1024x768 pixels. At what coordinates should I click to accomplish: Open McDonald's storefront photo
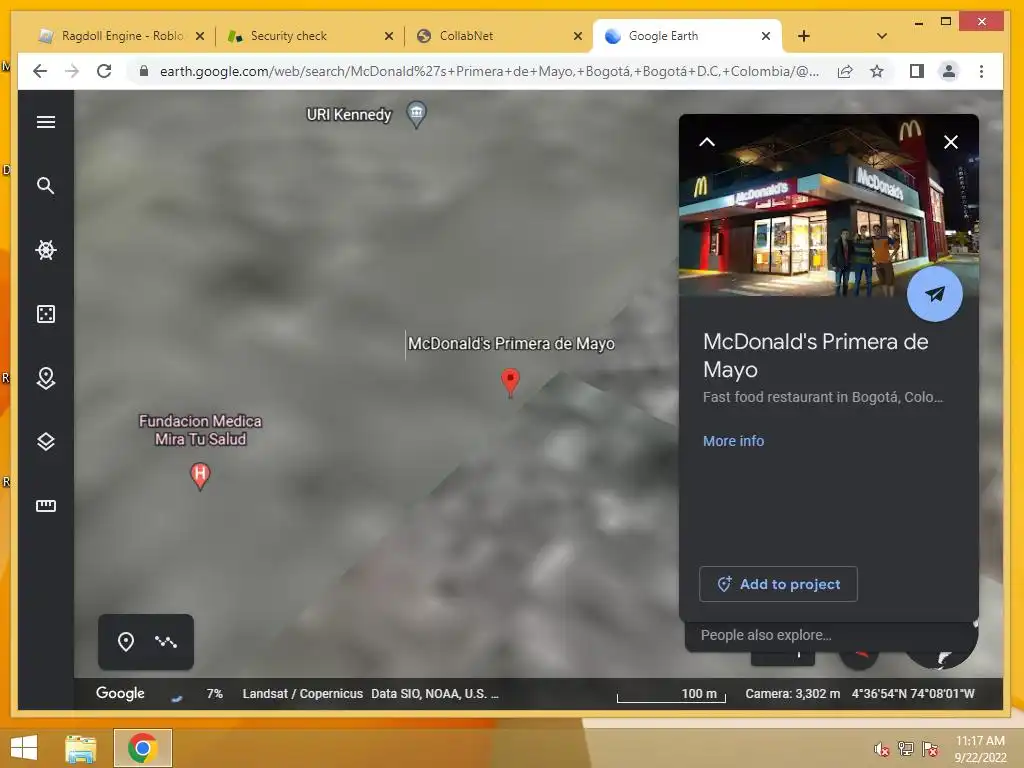point(828,206)
